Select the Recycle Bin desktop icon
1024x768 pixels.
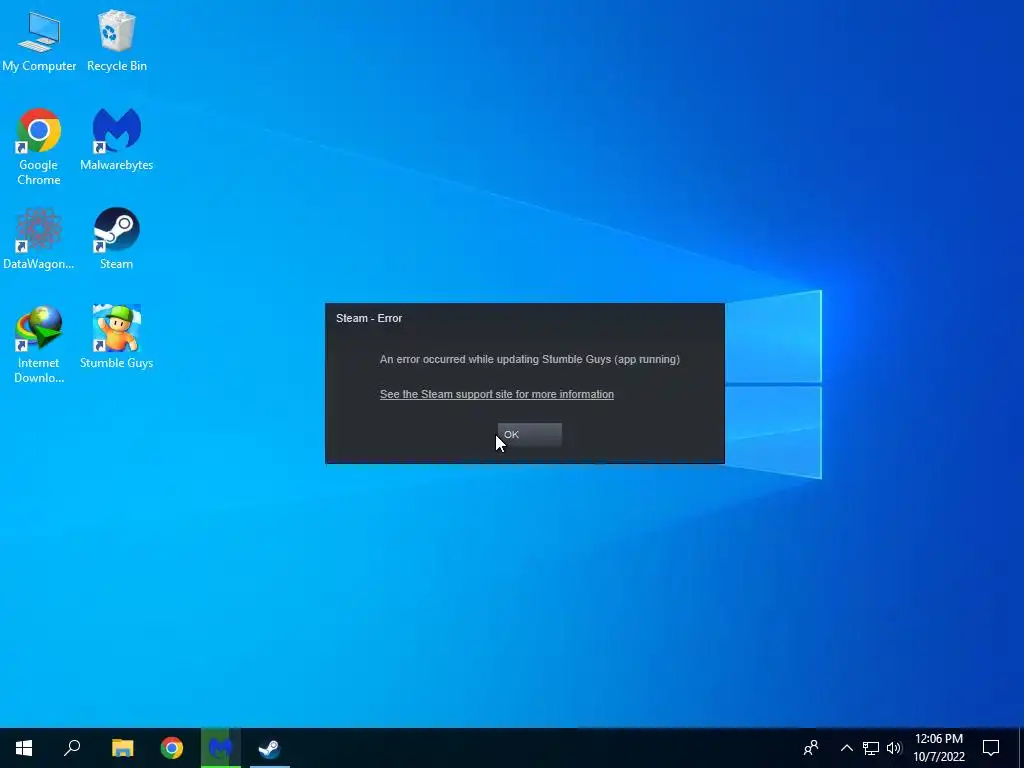[x=117, y=39]
